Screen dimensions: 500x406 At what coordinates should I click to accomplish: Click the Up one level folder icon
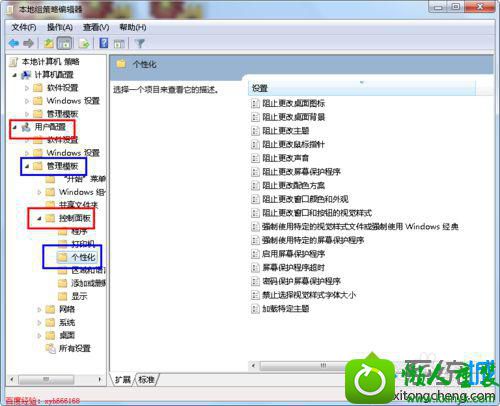point(49,43)
